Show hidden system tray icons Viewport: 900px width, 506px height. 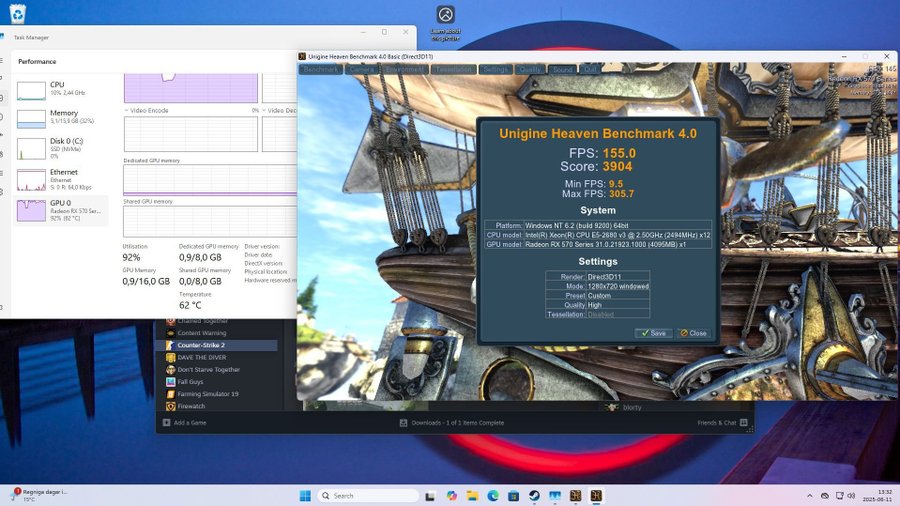click(809, 496)
